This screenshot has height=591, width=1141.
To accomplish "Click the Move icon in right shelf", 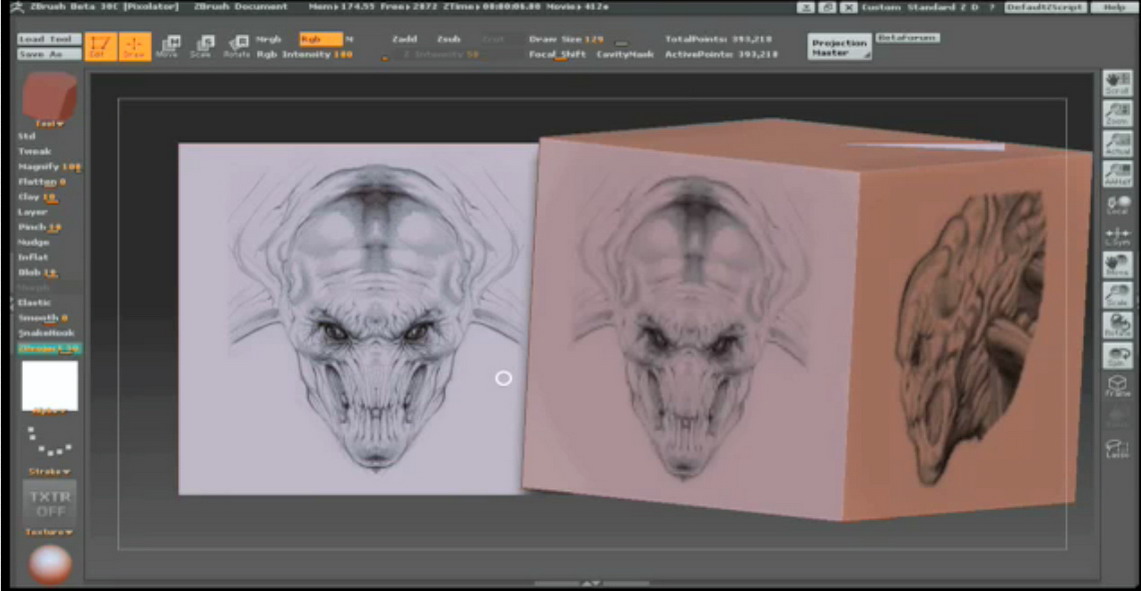I will [1117, 265].
